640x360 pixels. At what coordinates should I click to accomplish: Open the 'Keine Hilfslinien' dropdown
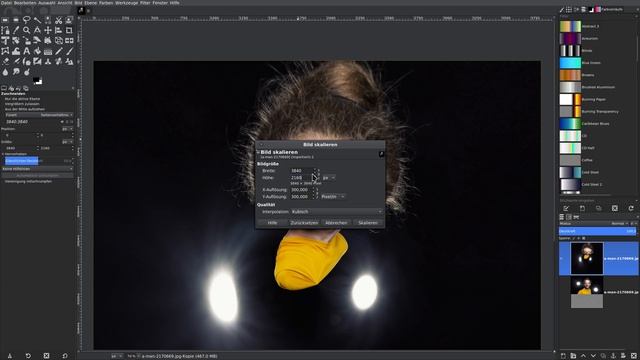pos(37,169)
